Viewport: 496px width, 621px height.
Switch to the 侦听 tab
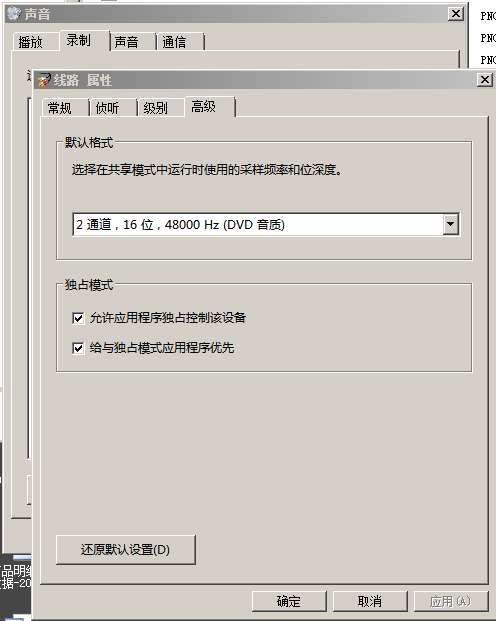point(113,108)
